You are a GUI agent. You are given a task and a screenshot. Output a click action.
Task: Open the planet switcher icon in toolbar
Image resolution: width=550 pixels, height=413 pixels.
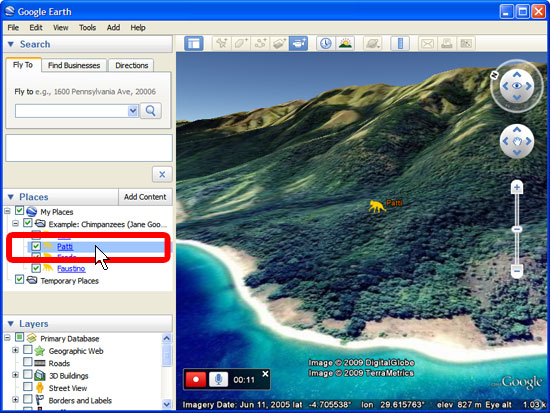tap(372, 44)
